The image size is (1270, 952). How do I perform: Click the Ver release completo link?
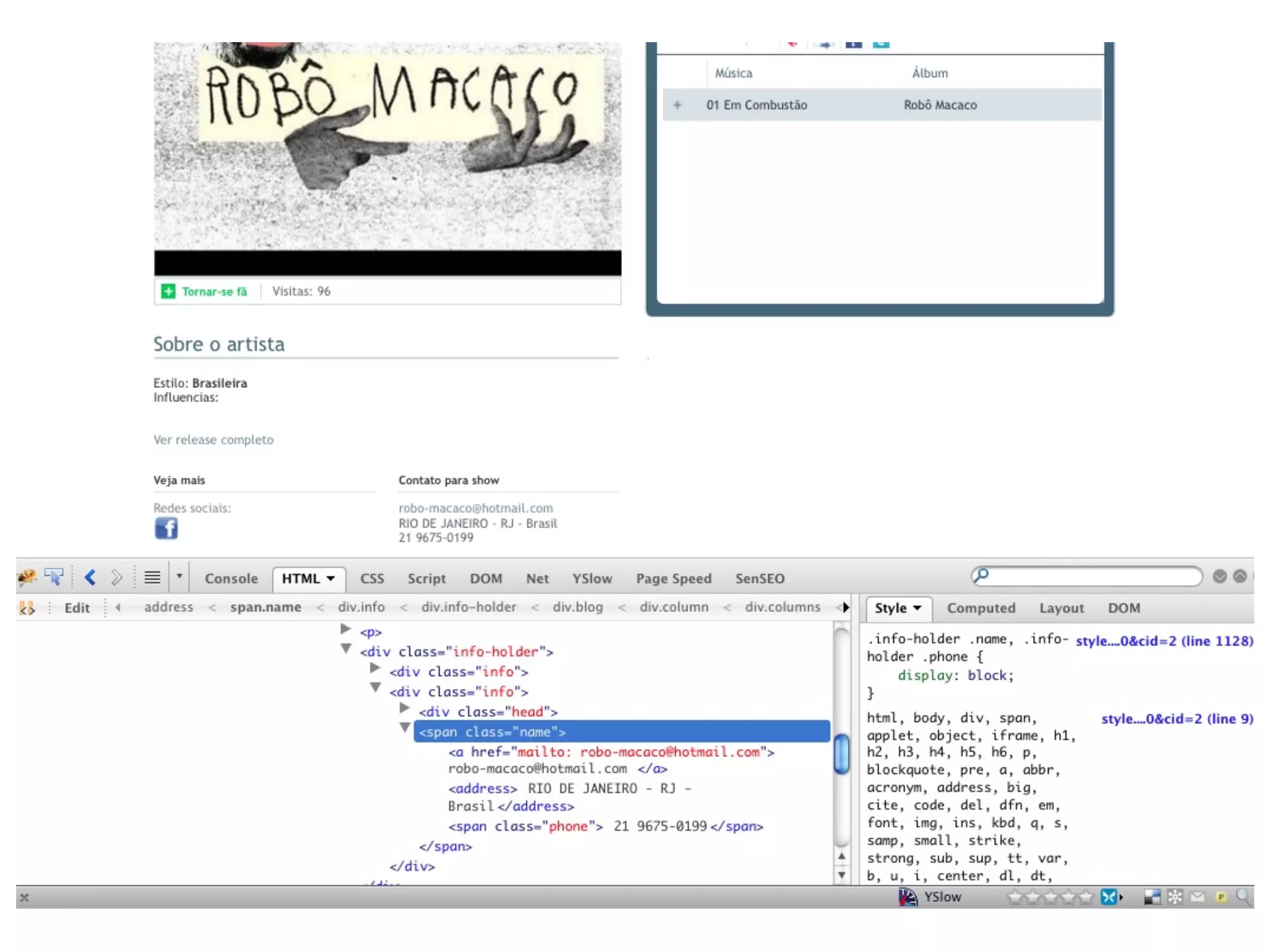[x=213, y=439]
